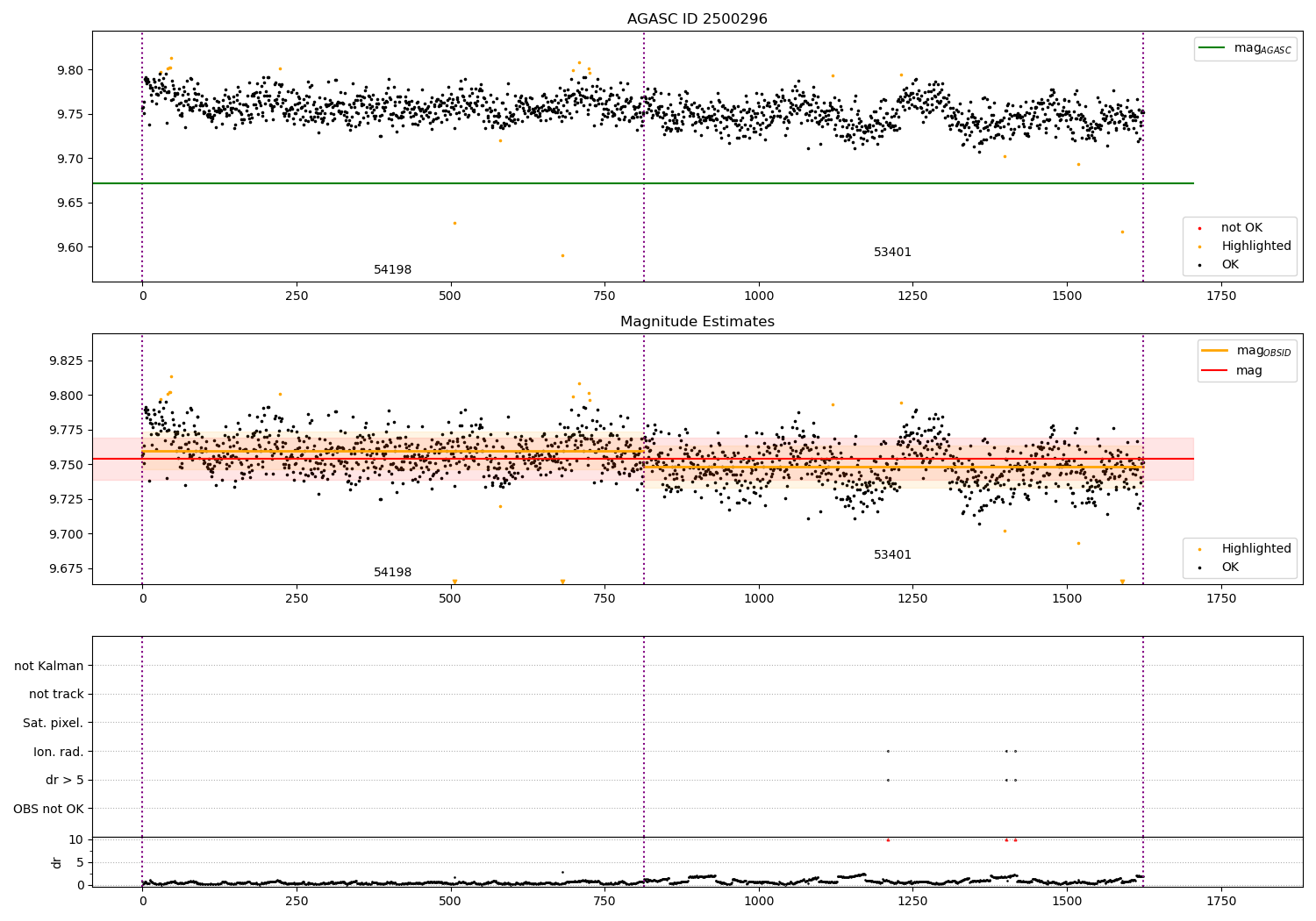
Task: Click the "9.700" y-axis tick in middle plot
Action: click(66, 534)
